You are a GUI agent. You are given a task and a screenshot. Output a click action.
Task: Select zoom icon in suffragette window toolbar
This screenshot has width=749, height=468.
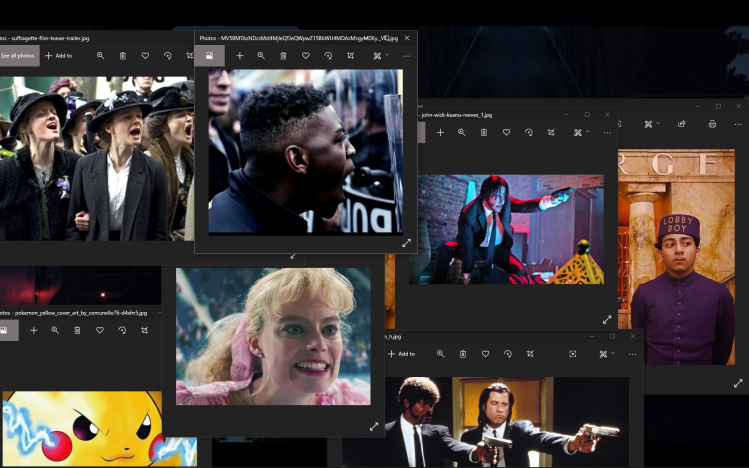tap(100, 56)
